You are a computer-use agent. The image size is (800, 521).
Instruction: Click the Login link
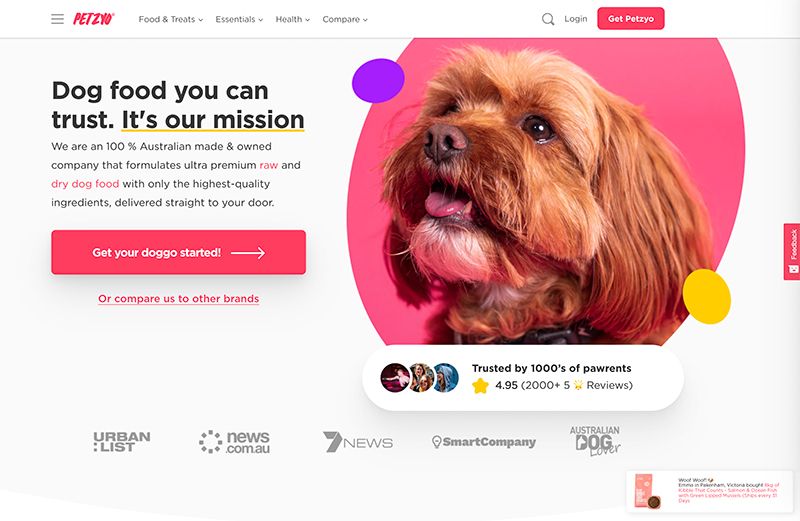click(x=576, y=19)
